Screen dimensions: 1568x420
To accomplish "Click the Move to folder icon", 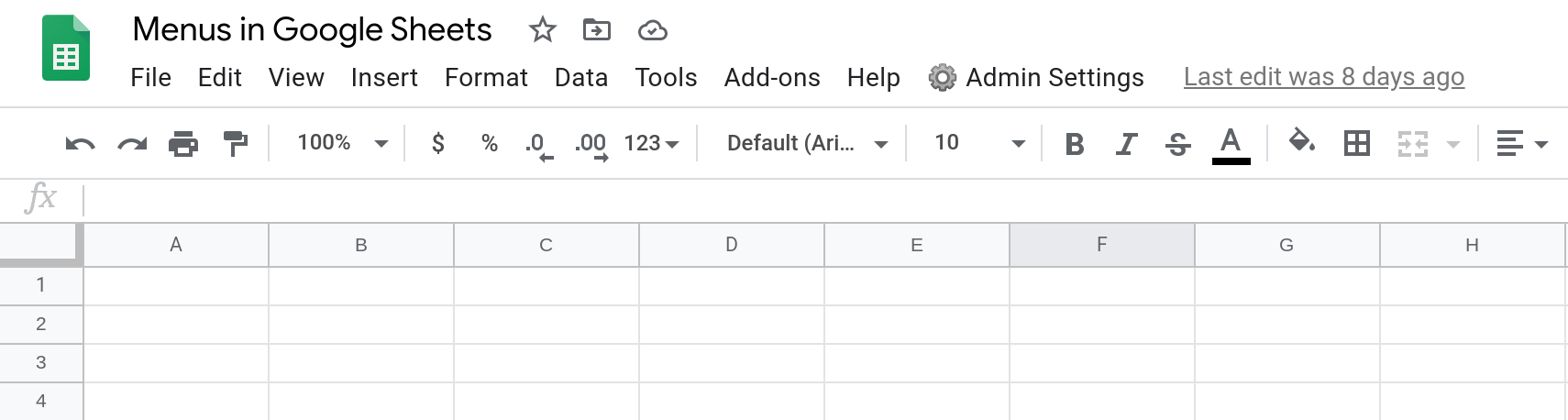I will pyautogui.click(x=597, y=30).
